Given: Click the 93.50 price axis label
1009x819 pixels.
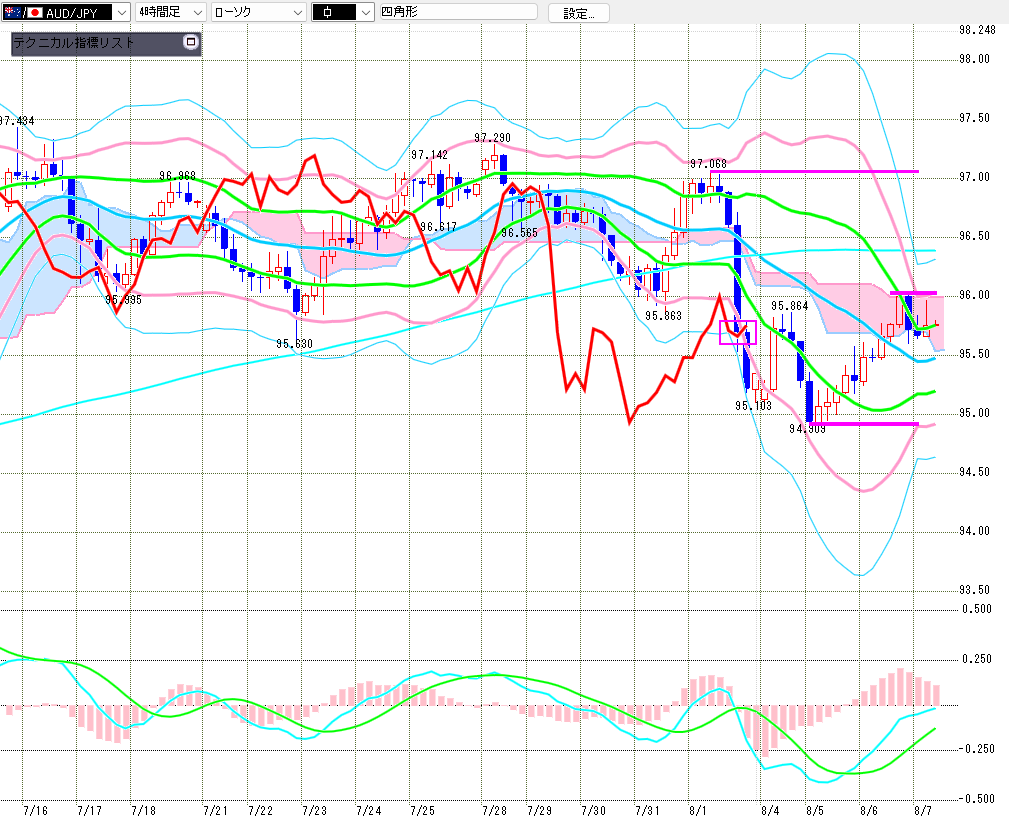Looking at the screenshot, I should tap(974, 589).
